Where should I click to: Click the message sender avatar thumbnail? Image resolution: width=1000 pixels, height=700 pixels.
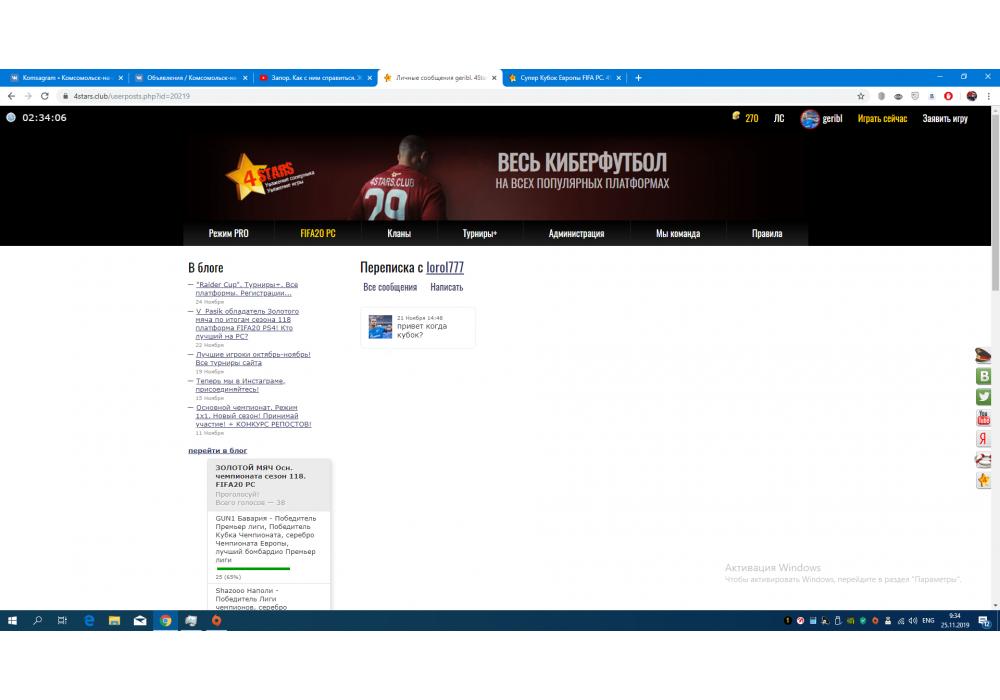[380, 327]
